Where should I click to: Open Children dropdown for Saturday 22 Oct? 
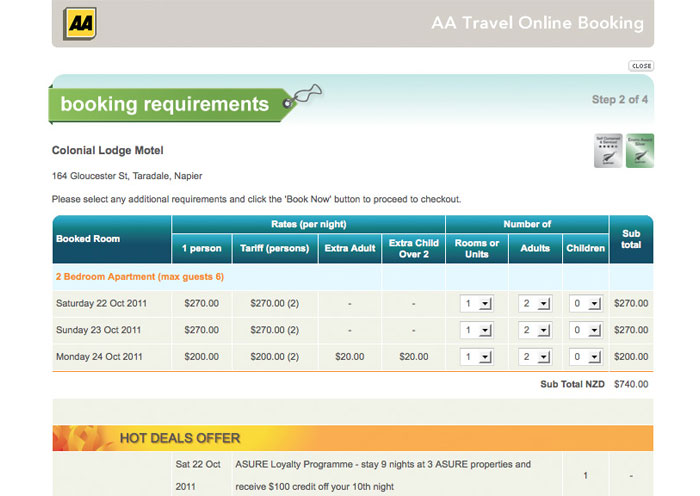(586, 304)
